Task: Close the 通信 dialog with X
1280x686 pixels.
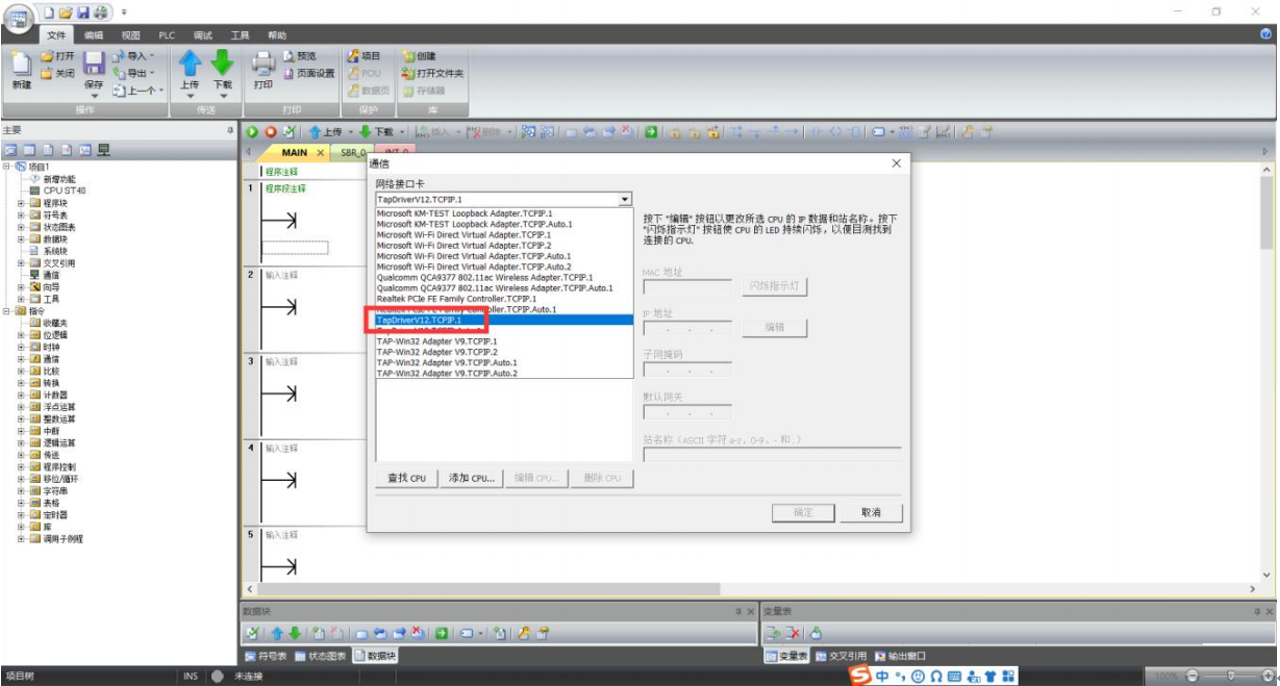Action: pyautogui.click(x=896, y=163)
